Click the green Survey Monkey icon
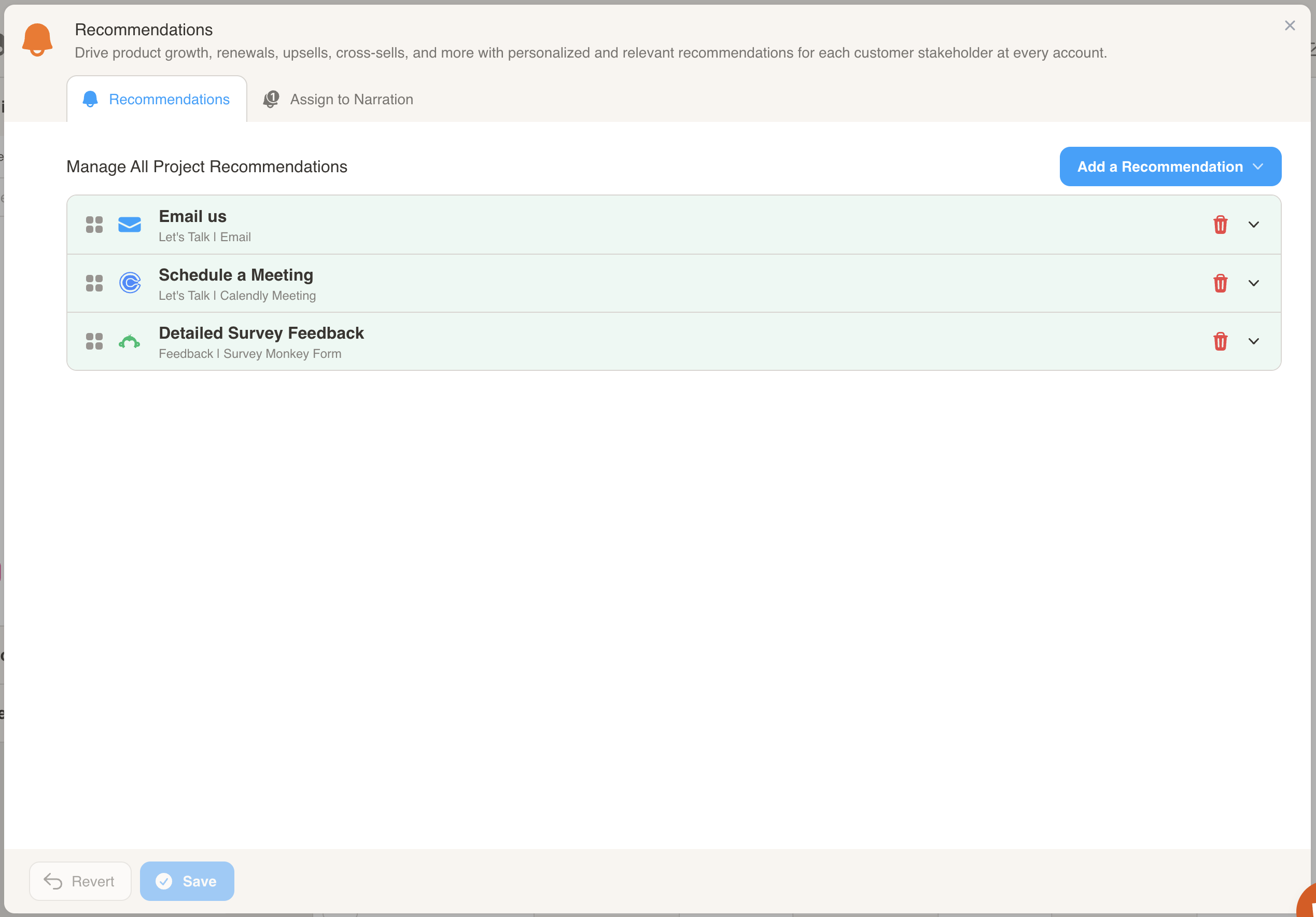The image size is (1316, 917). coord(130,342)
